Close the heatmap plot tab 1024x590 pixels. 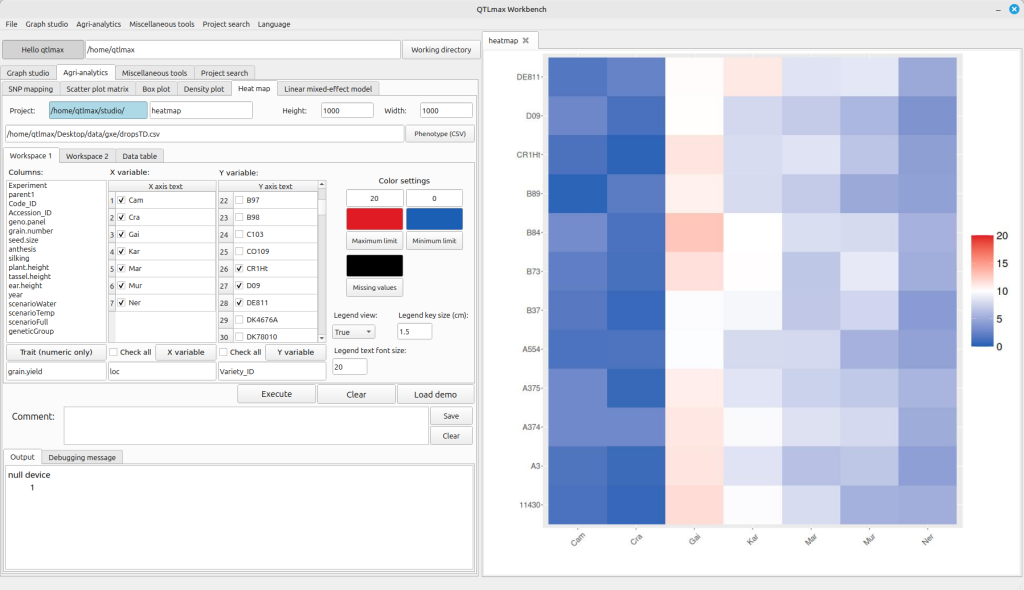(526, 40)
